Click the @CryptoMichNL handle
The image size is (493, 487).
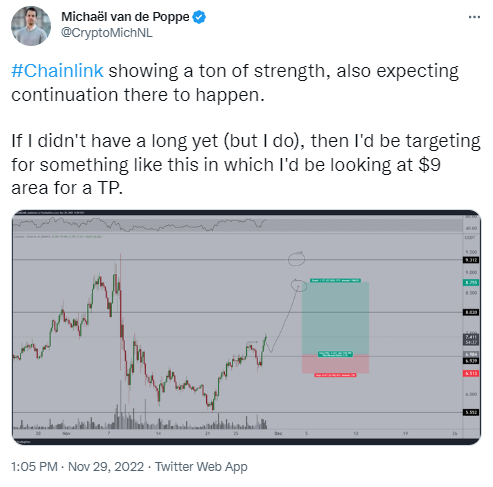[107, 33]
